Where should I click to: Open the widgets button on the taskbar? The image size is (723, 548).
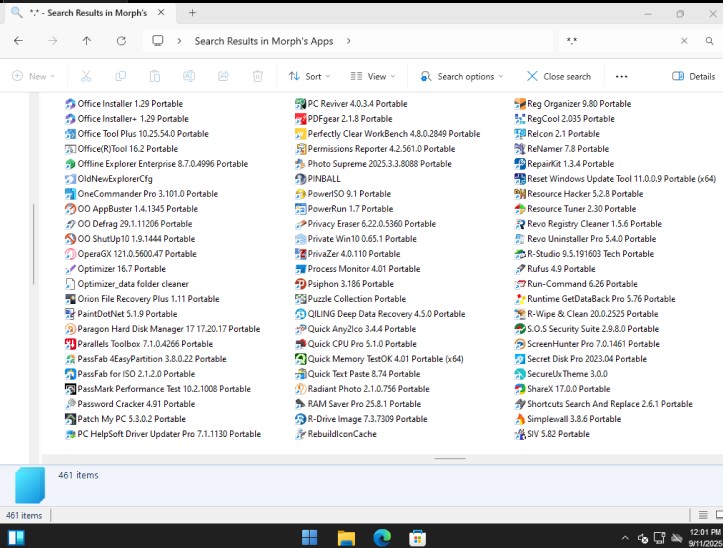pos(16,538)
